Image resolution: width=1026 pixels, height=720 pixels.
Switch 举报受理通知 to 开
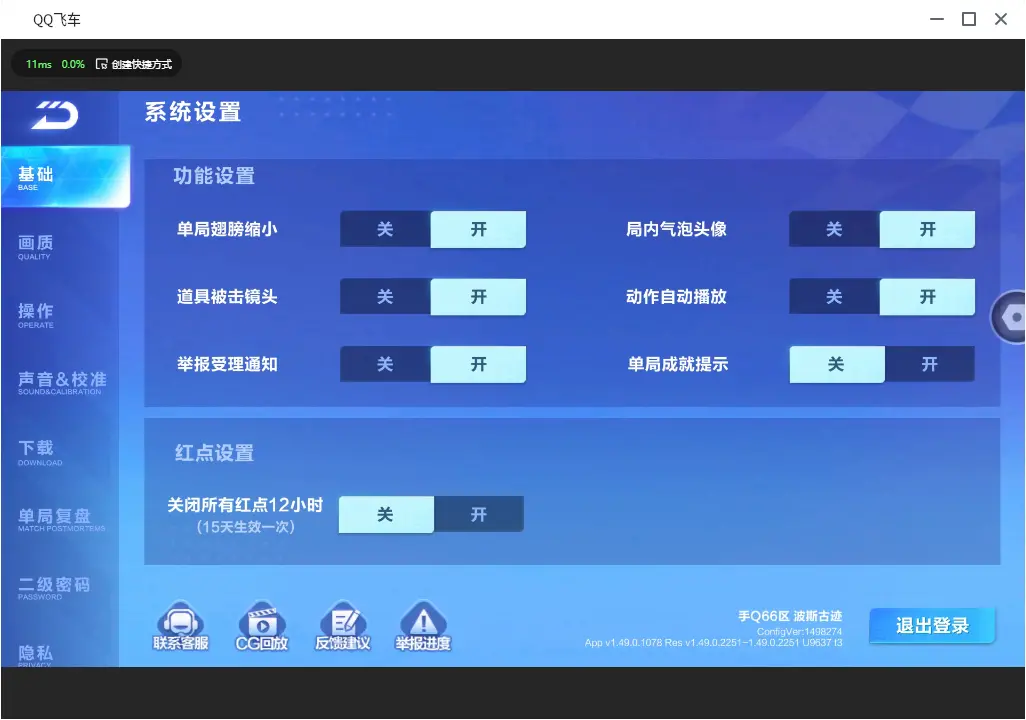[x=478, y=364]
